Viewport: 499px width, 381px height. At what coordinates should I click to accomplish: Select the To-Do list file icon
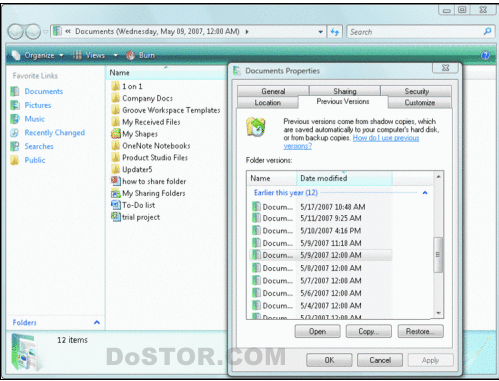pyautogui.click(x=116, y=205)
